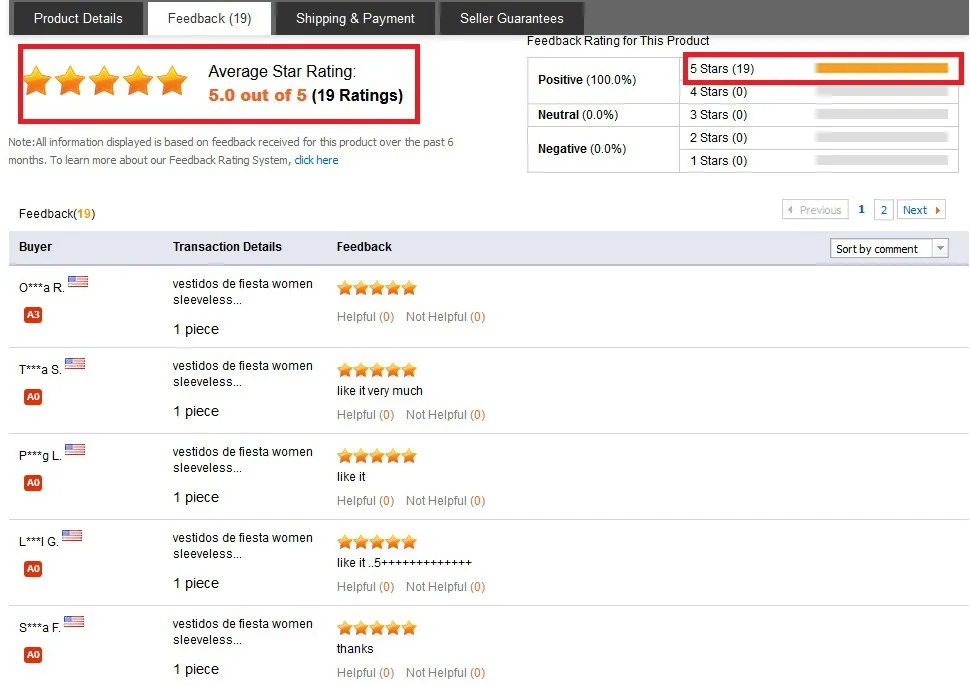Open the Product Details tab
The image size is (970, 686).
point(78,19)
